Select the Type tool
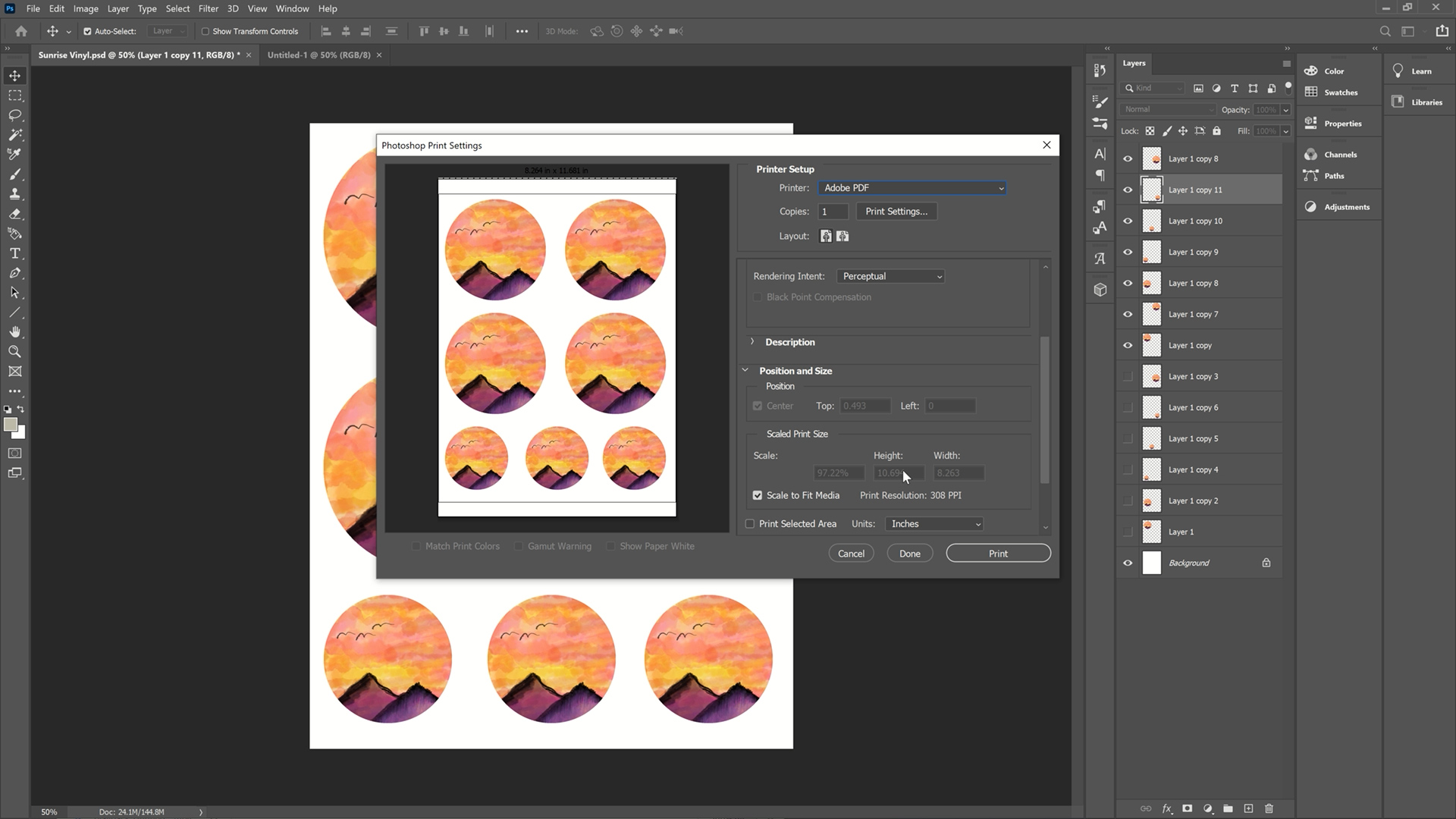 [x=15, y=253]
